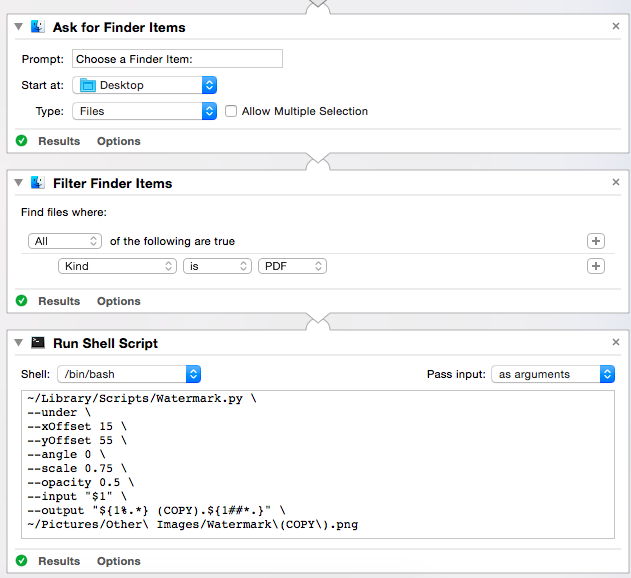This screenshot has width=631, height=578.
Task: Add a filter condition with the top plus button
Action: tap(596, 241)
